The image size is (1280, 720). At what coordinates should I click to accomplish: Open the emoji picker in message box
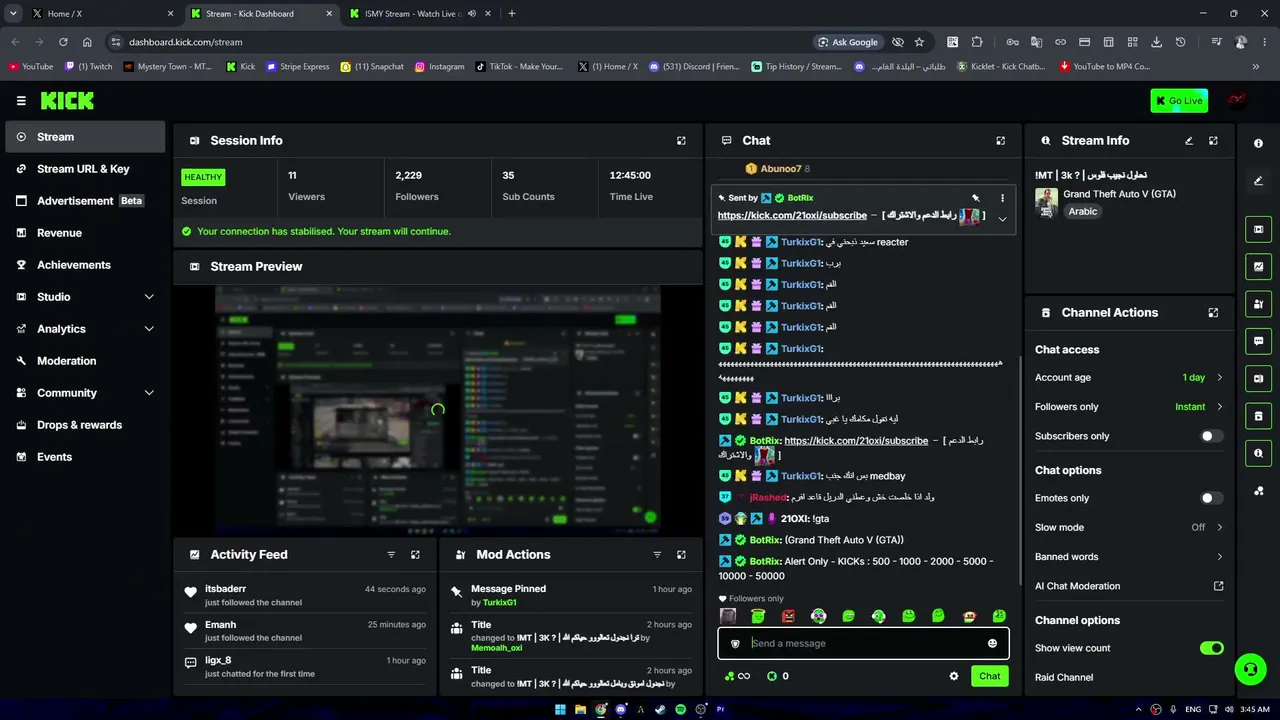click(992, 644)
